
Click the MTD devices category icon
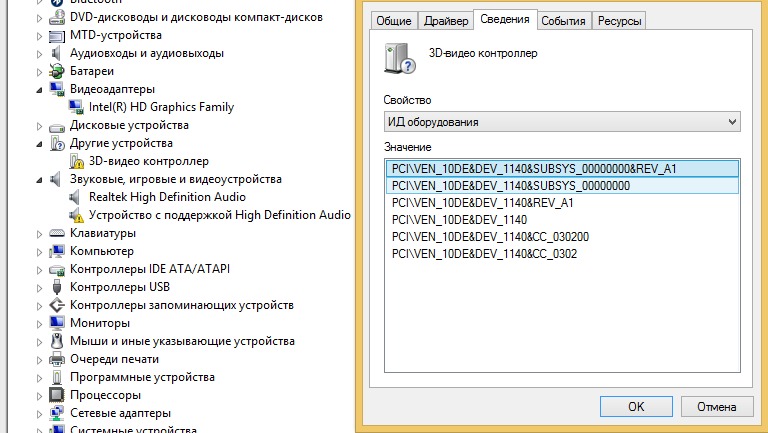coord(57,36)
